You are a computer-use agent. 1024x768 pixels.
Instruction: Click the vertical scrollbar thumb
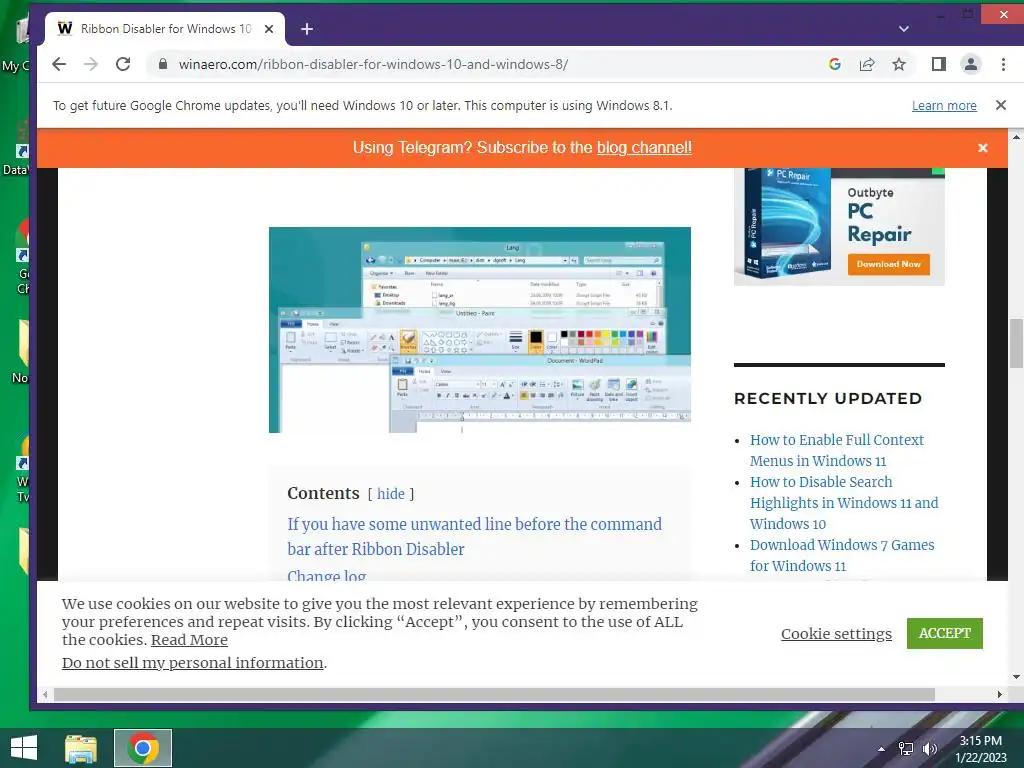tap(1016, 344)
